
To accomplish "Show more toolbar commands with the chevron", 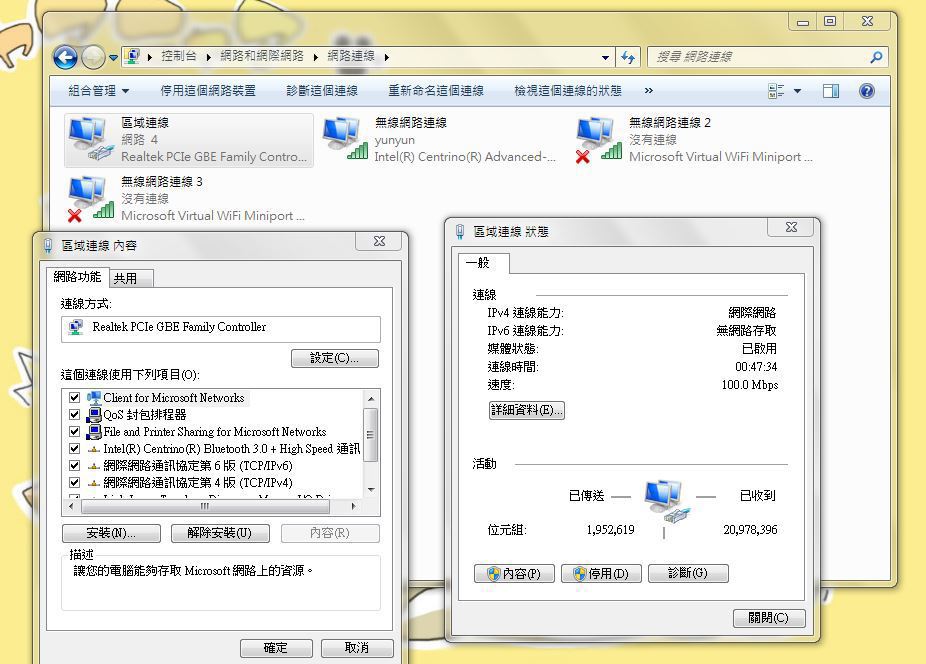I will point(648,90).
